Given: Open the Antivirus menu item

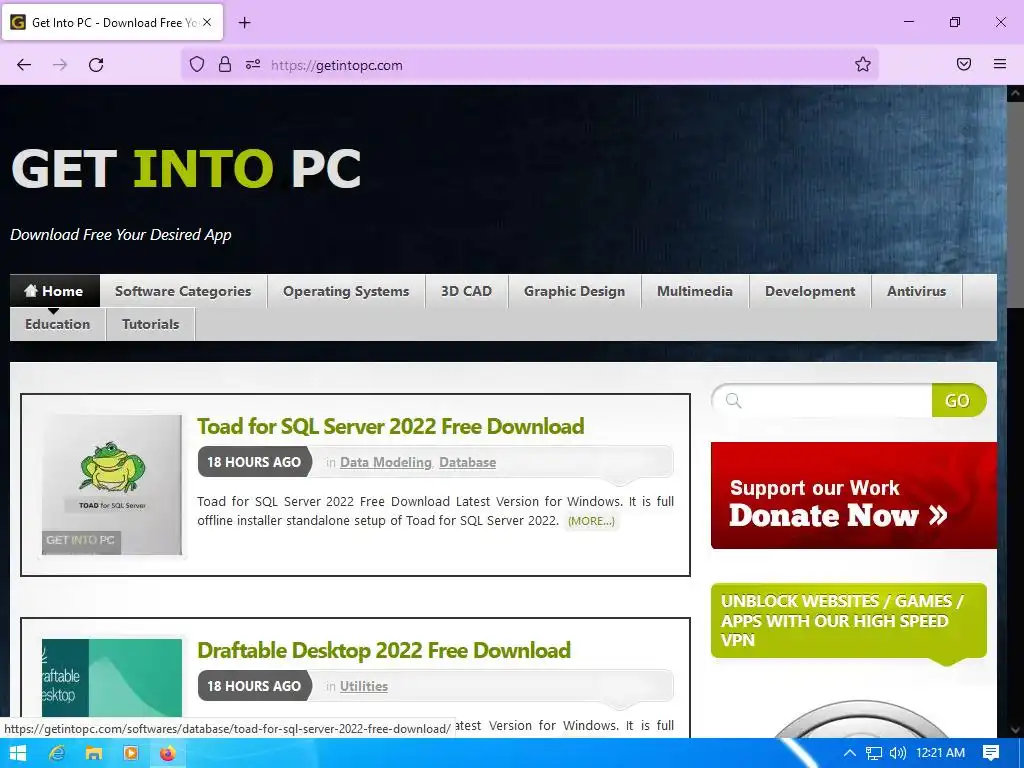Looking at the screenshot, I should pos(916,291).
